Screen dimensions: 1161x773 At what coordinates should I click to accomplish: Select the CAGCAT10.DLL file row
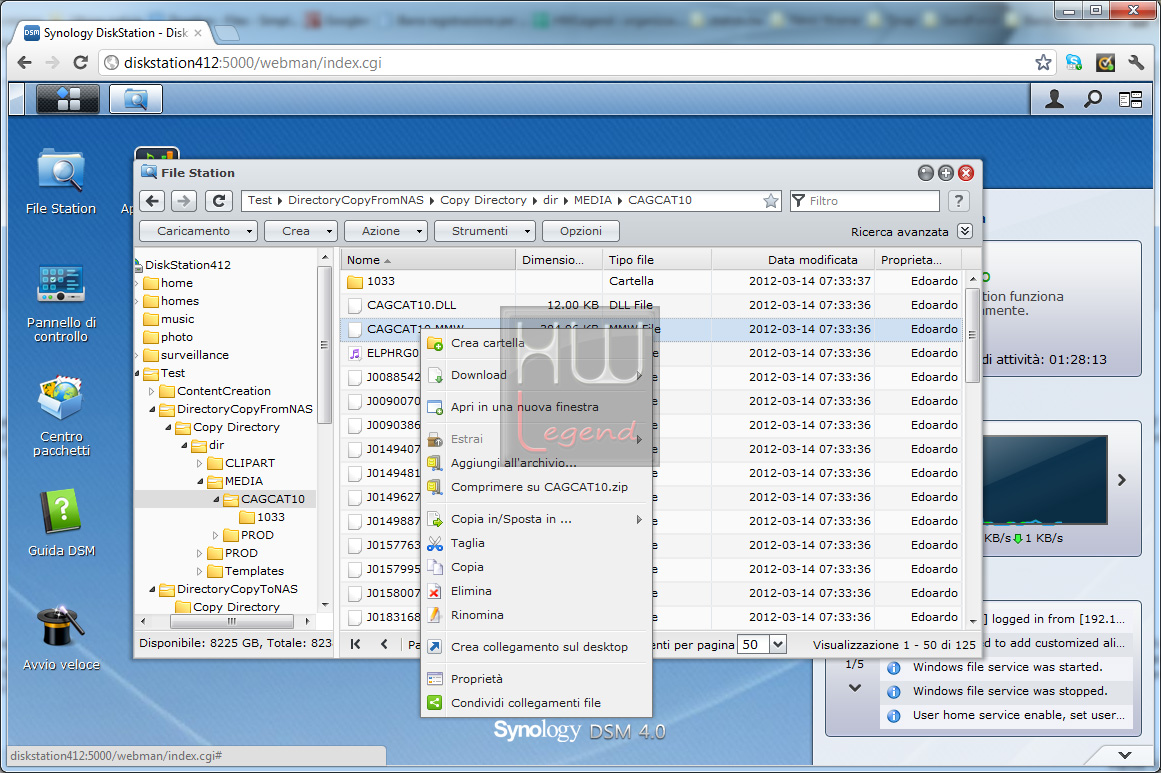[x=652, y=305]
